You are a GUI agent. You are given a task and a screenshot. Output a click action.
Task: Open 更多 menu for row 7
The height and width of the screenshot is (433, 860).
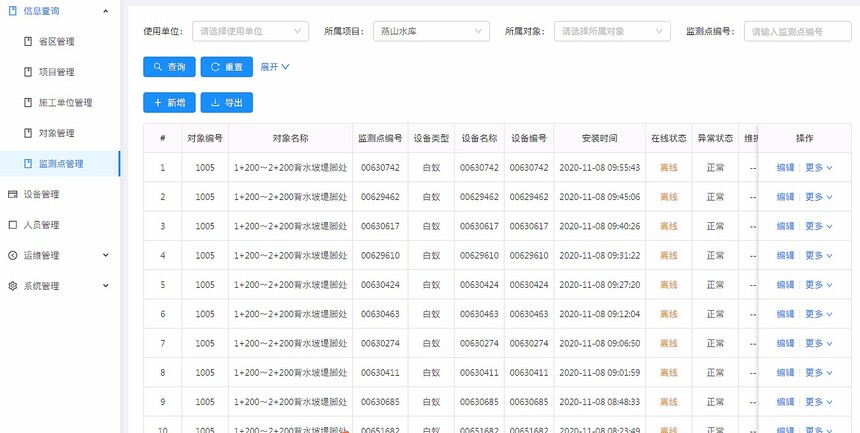[x=818, y=343]
